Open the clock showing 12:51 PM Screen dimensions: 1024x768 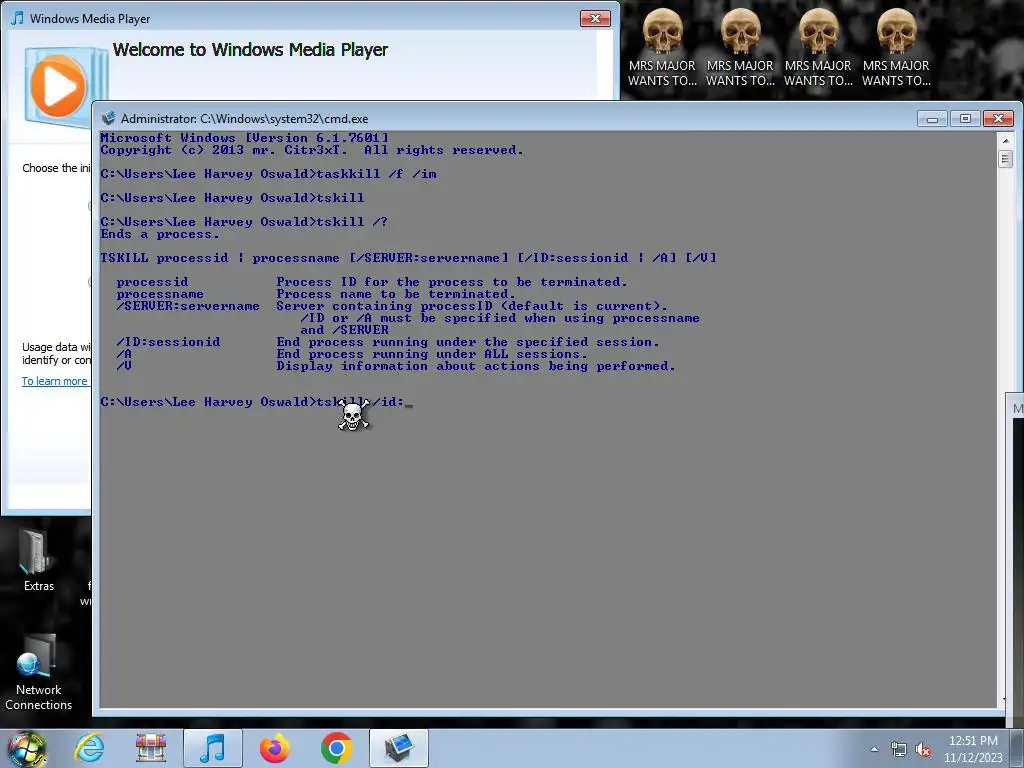click(x=973, y=749)
